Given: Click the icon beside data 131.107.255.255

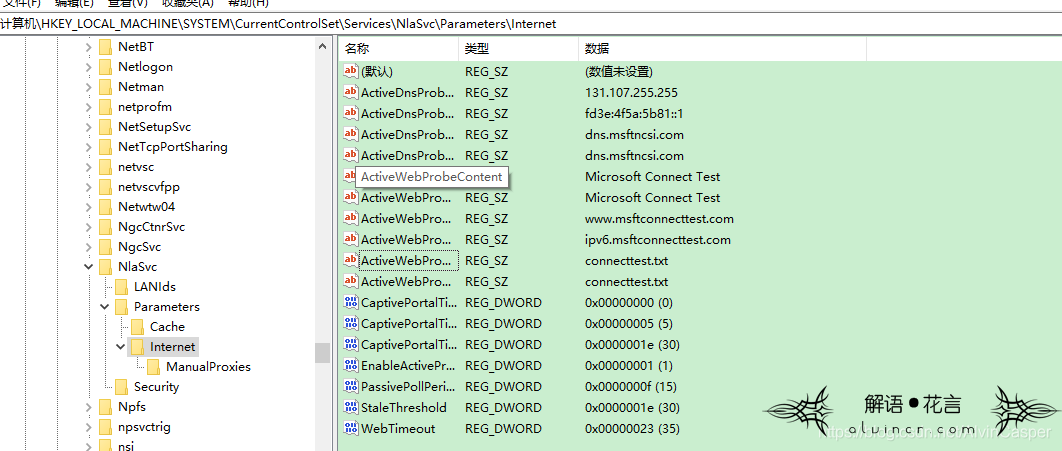Looking at the screenshot, I should coord(351,92).
